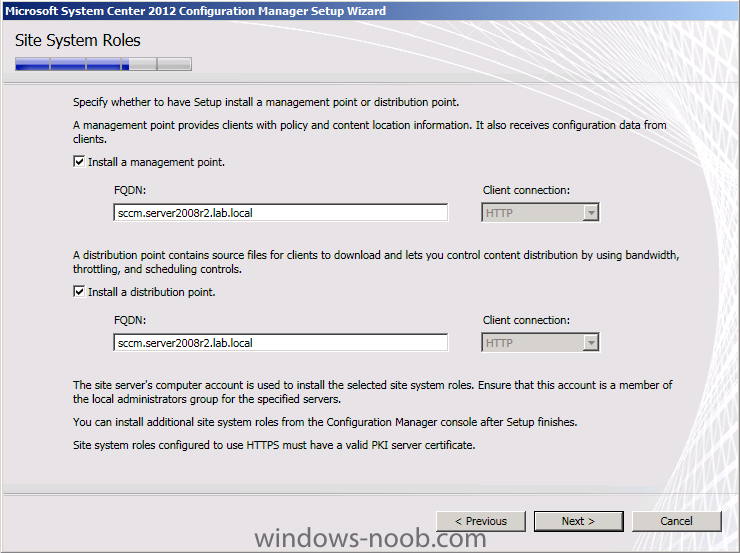
Task: Click 'A management point provides clients' description
Action: click(370, 132)
